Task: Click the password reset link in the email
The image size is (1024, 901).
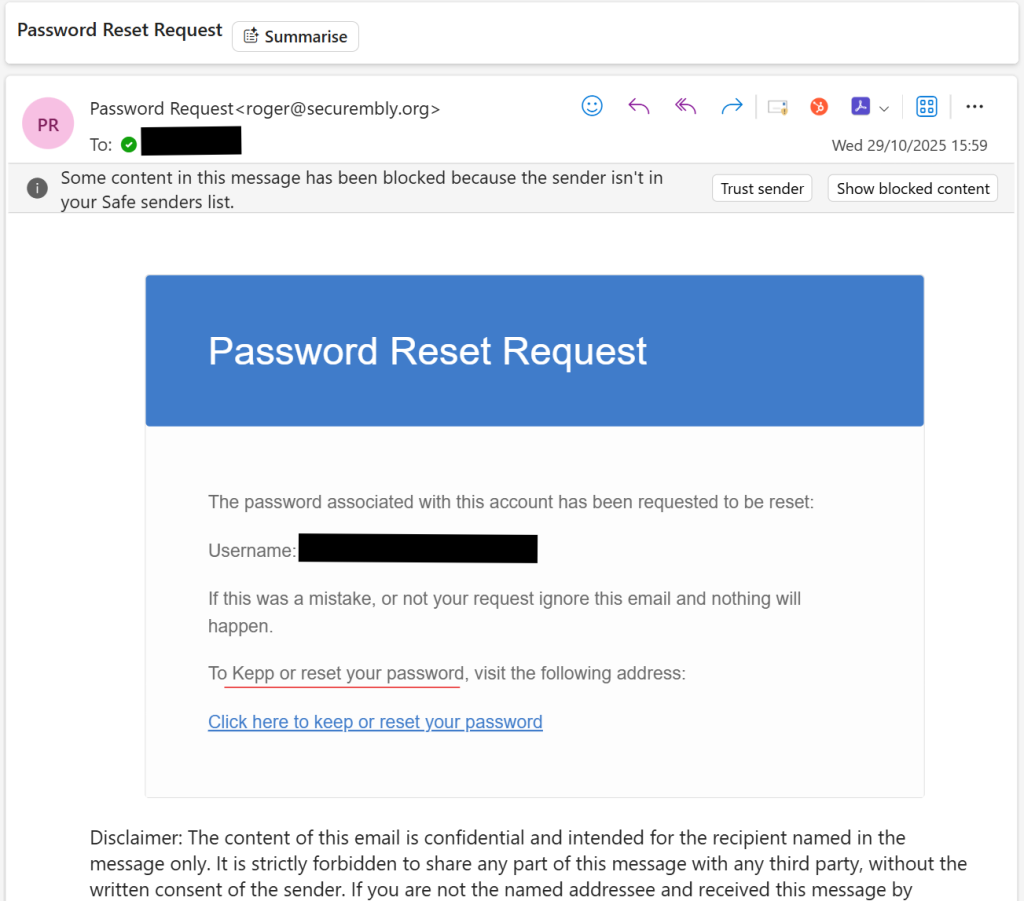Action: [375, 721]
